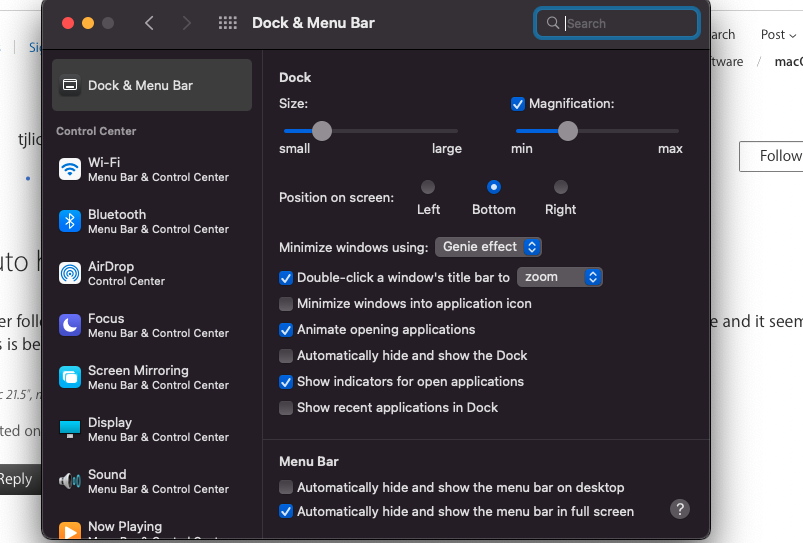Disable the Magnification checkbox

tap(518, 104)
